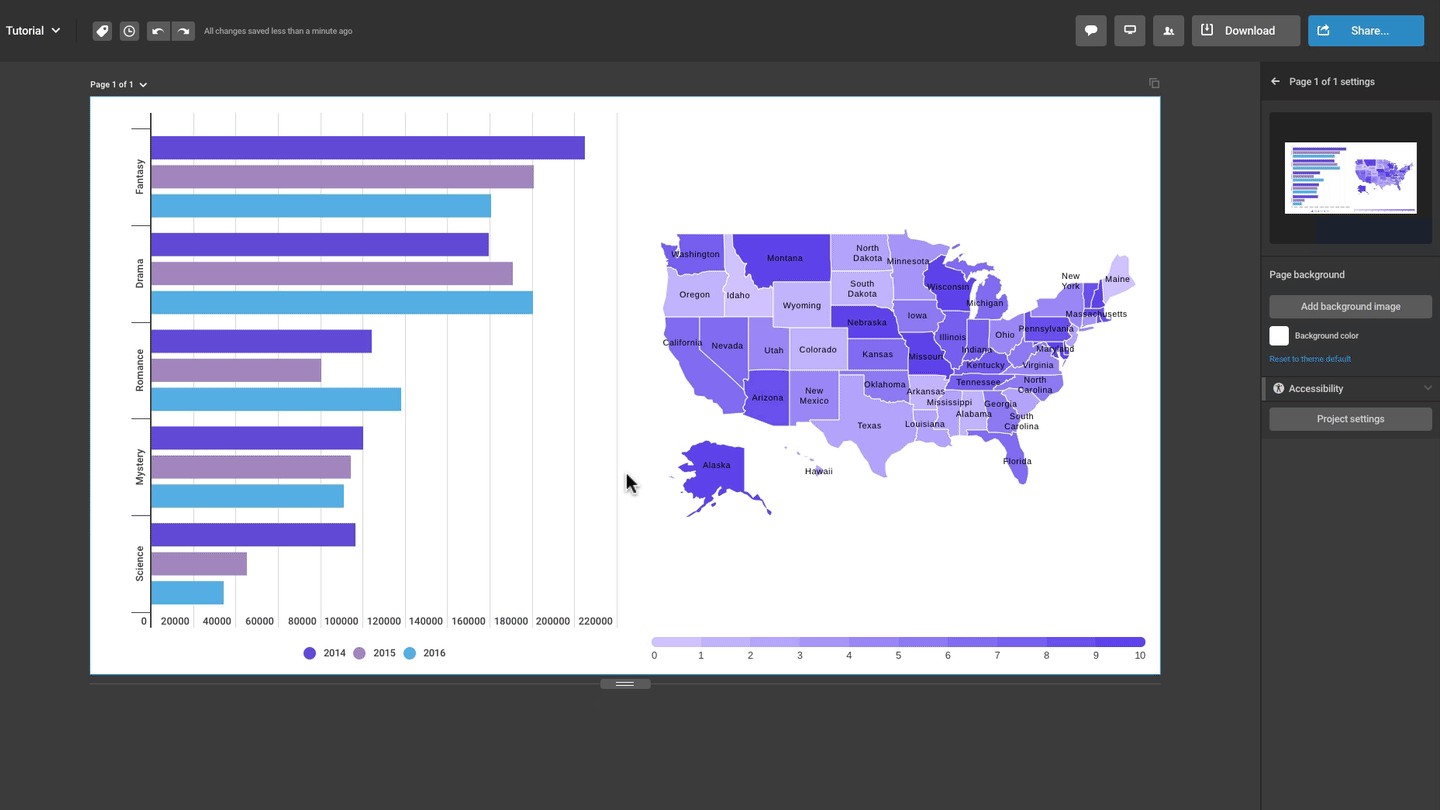Click the undo arrow
The width and height of the screenshot is (1440, 810).
click(158, 31)
